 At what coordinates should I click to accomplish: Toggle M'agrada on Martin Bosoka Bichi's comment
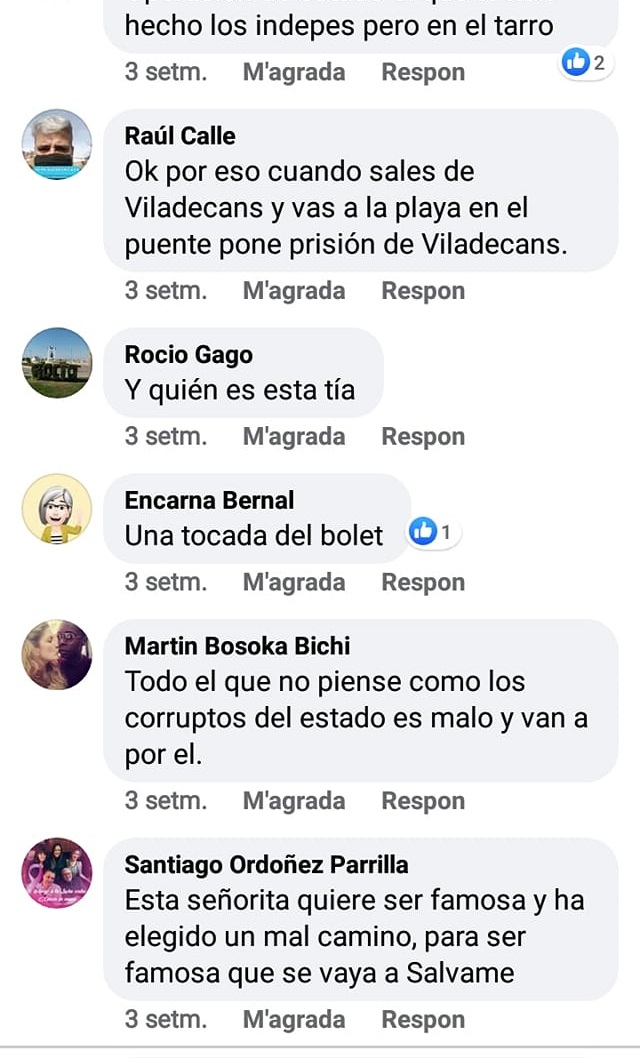294,801
